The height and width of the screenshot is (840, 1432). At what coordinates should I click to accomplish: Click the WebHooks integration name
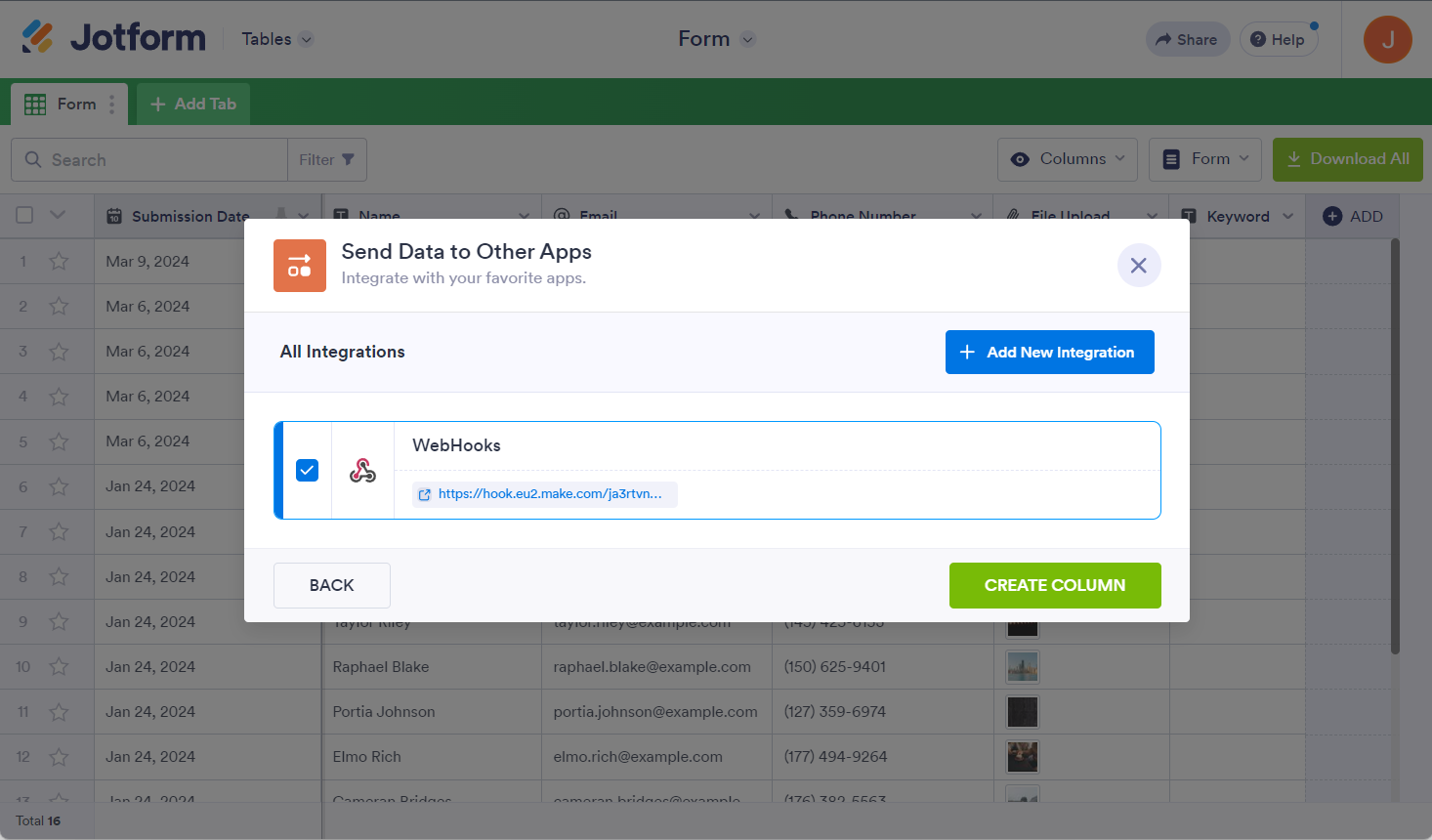click(456, 445)
